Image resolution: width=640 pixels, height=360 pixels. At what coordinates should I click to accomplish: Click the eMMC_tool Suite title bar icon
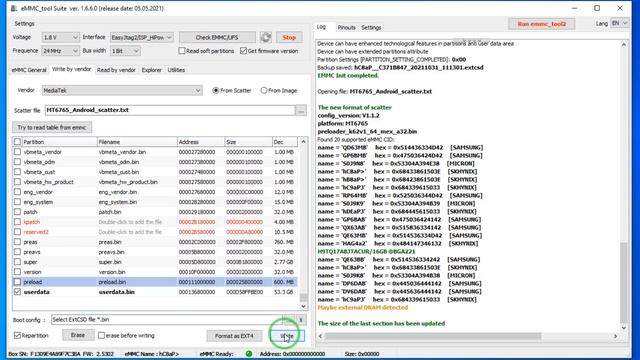click(14, 8)
